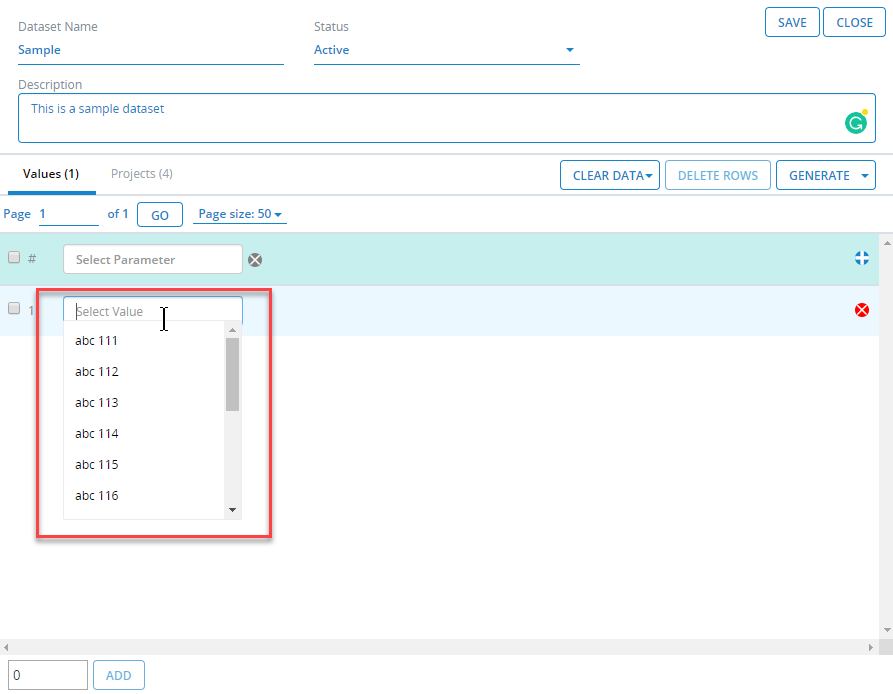
Task: Click the Select Parameter input field
Action: pyautogui.click(x=152, y=260)
